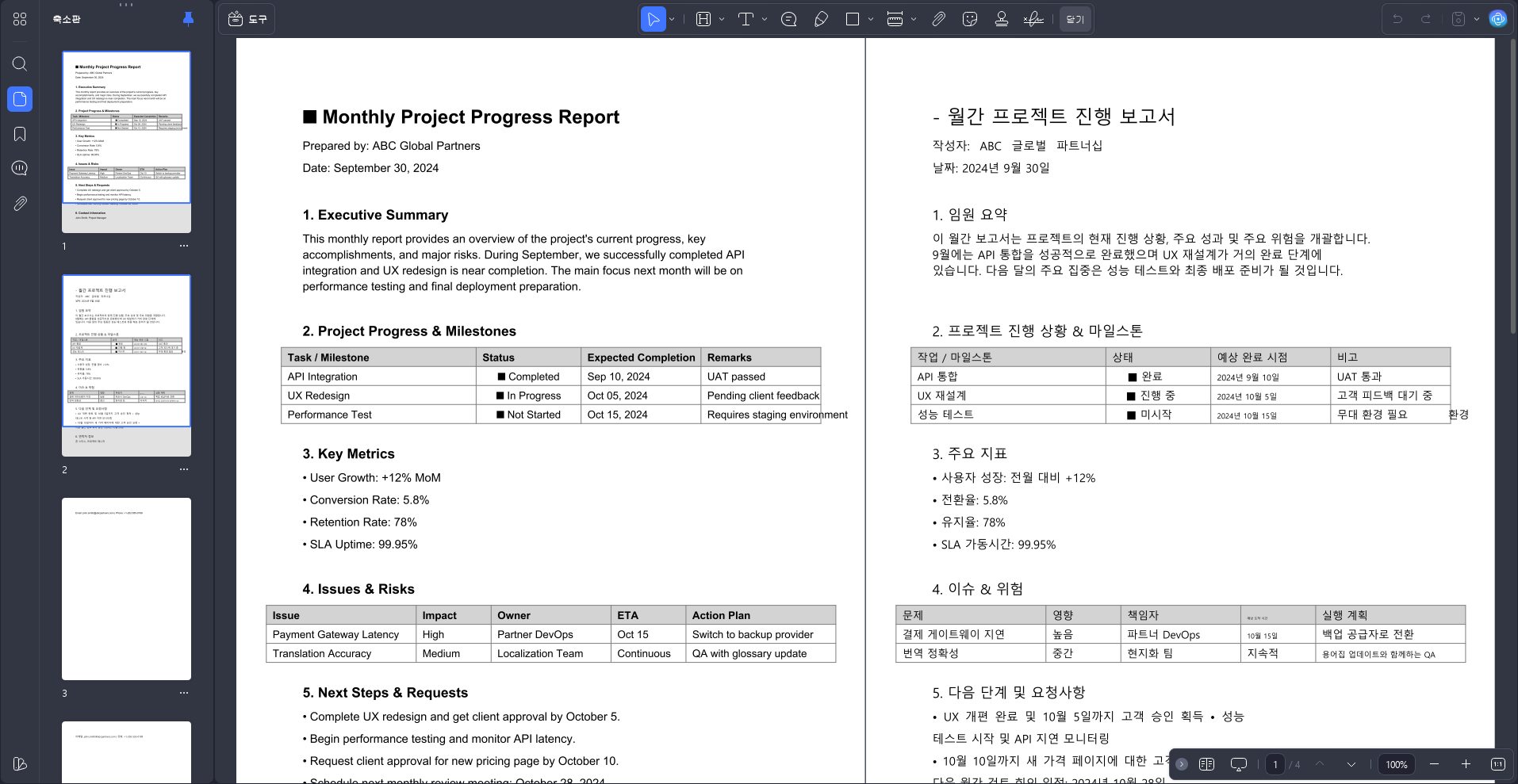Zoom in with plus button
Image resolution: width=1518 pixels, height=784 pixels.
click(x=1466, y=764)
